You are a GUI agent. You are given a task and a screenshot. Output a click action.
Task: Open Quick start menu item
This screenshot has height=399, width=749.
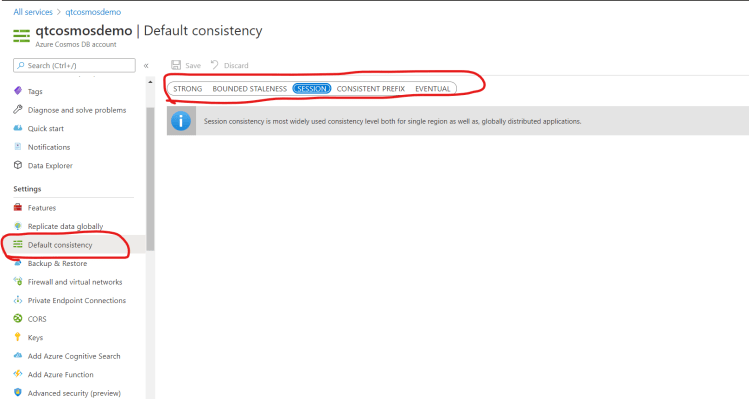pyautogui.click(x=45, y=129)
